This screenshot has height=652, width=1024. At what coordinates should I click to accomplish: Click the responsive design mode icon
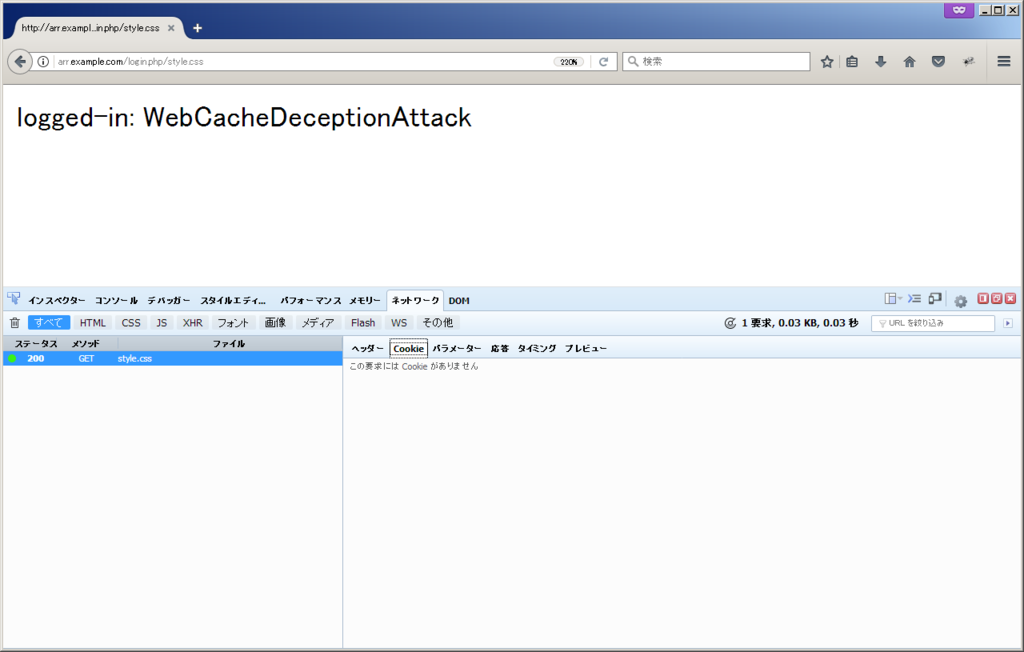pos(935,299)
